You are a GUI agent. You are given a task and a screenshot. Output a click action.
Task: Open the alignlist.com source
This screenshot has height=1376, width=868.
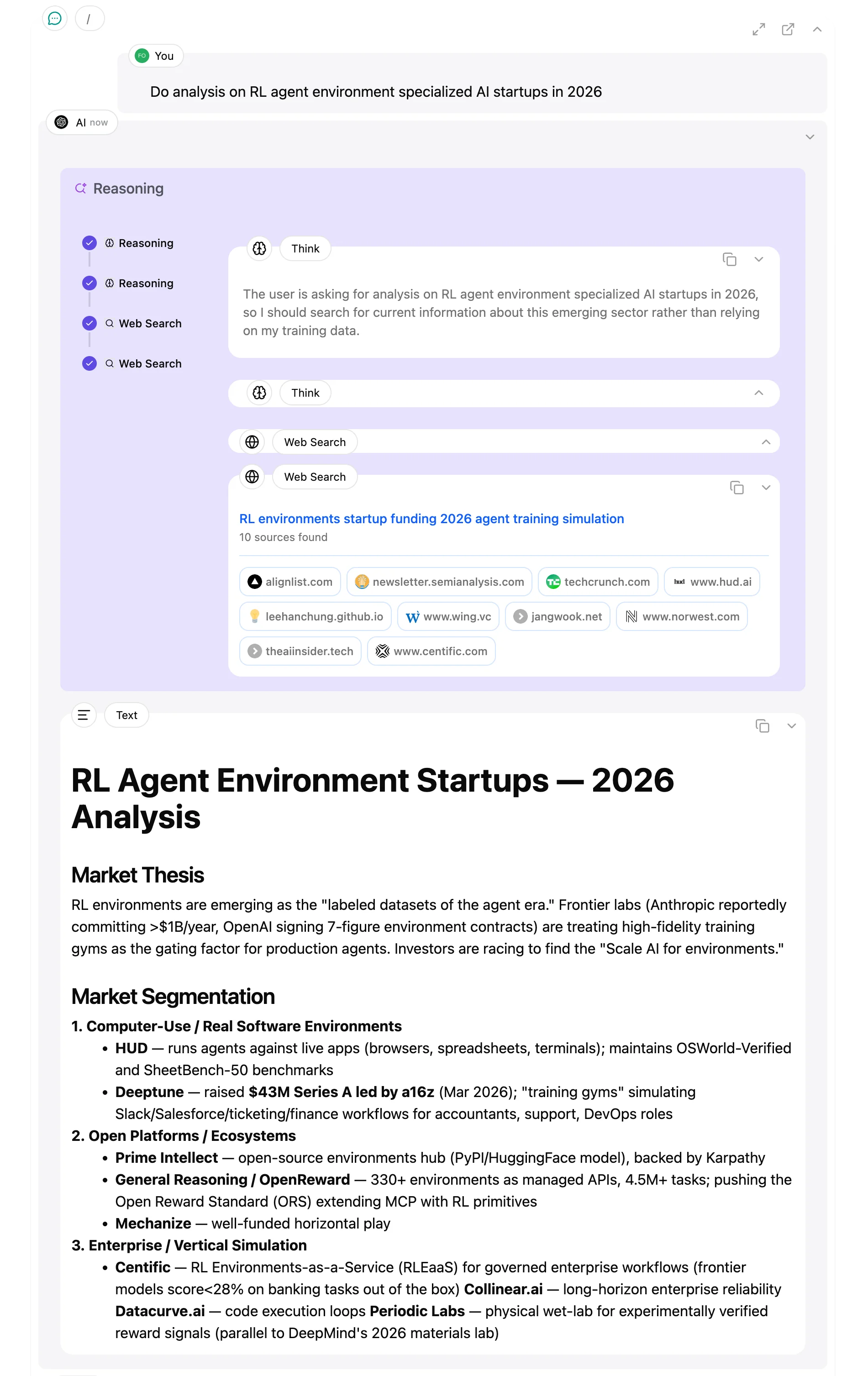pos(290,582)
